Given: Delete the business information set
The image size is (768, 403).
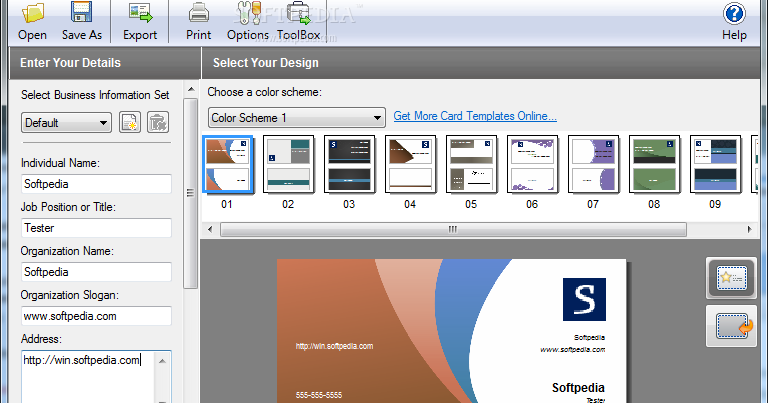Looking at the screenshot, I should [158, 122].
